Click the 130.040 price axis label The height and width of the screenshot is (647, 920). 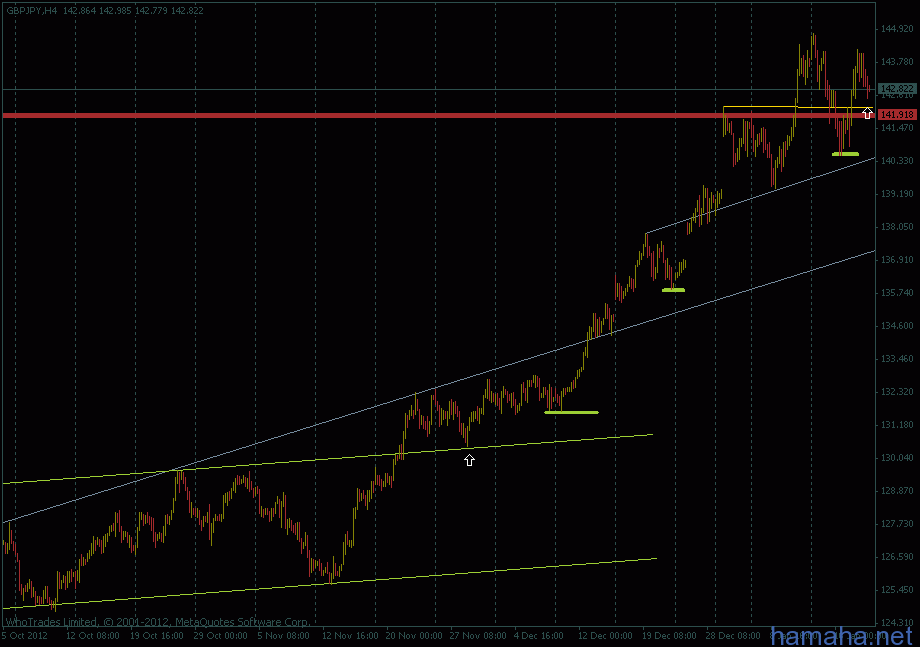point(897,458)
